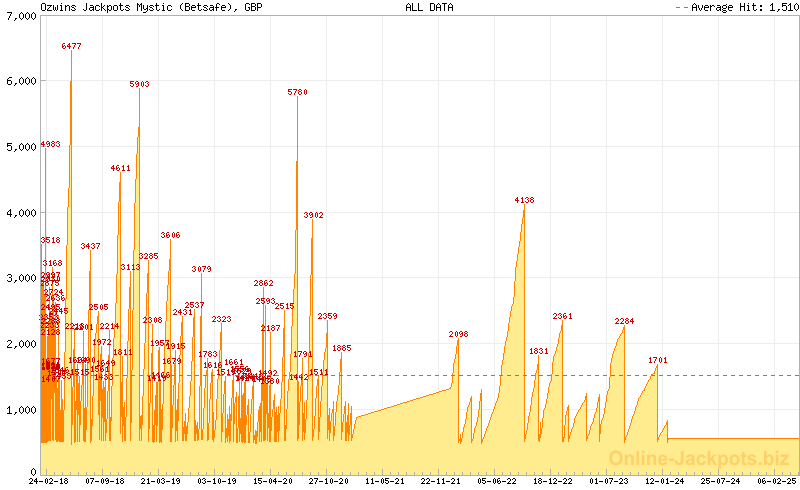Screen dimensions: 800x490
Task: Select the 2098 peak label
Action: (458, 334)
